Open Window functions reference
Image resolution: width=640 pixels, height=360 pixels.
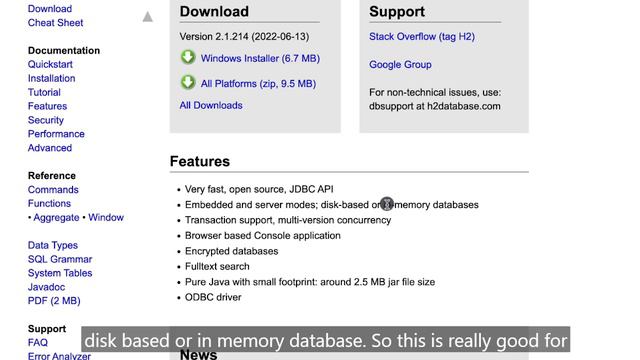click(106, 218)
